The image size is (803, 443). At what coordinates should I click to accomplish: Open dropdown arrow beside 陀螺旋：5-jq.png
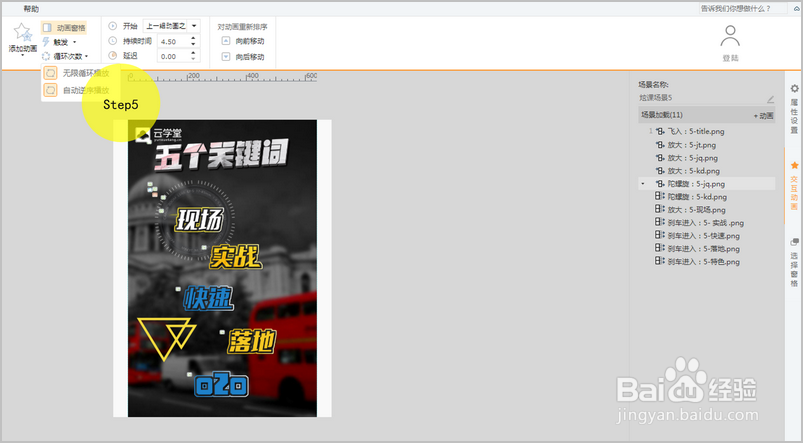coord(643,184)
